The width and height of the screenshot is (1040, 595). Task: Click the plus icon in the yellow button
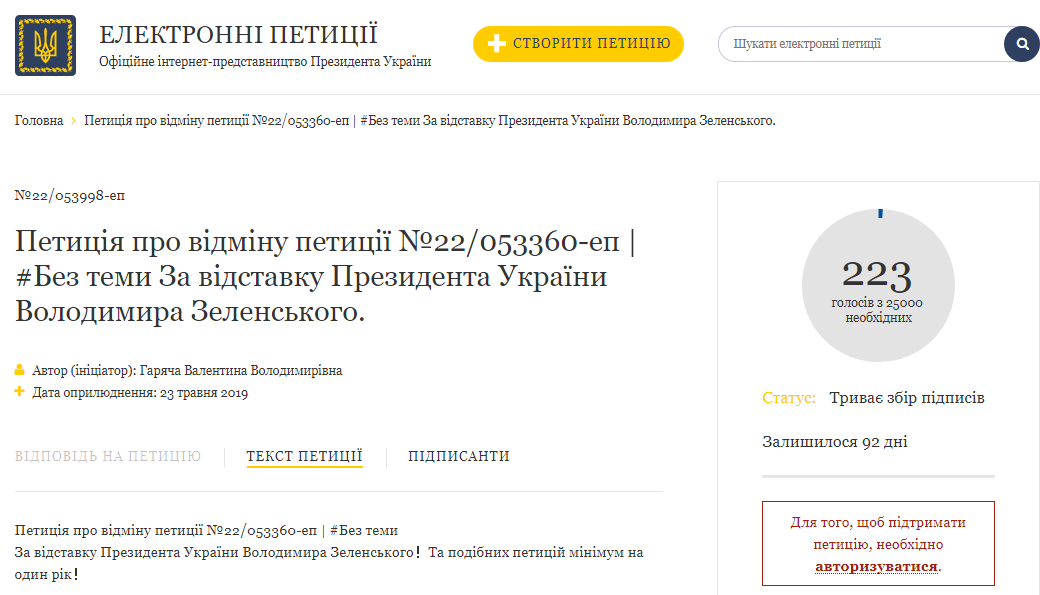(x=497, y=44)
